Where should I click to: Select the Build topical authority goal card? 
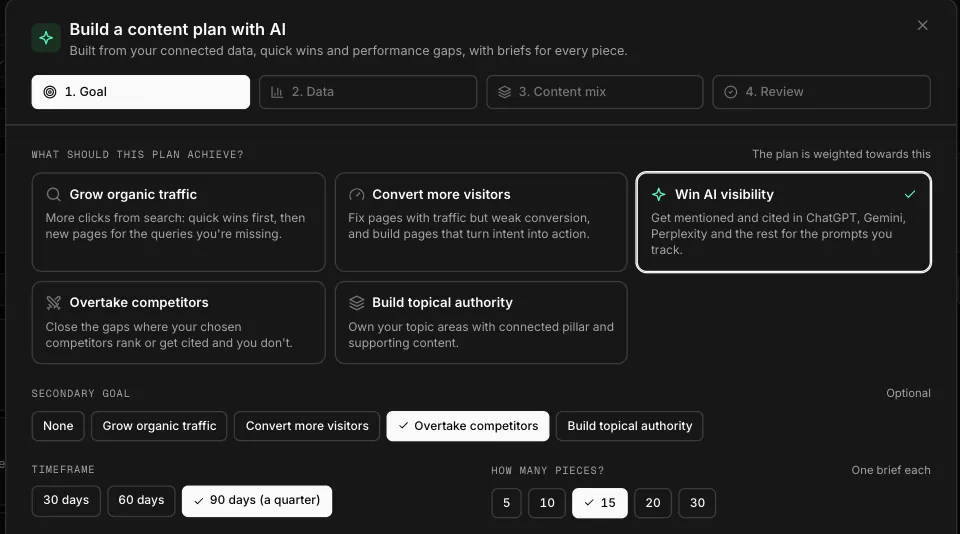click(481, 323)
